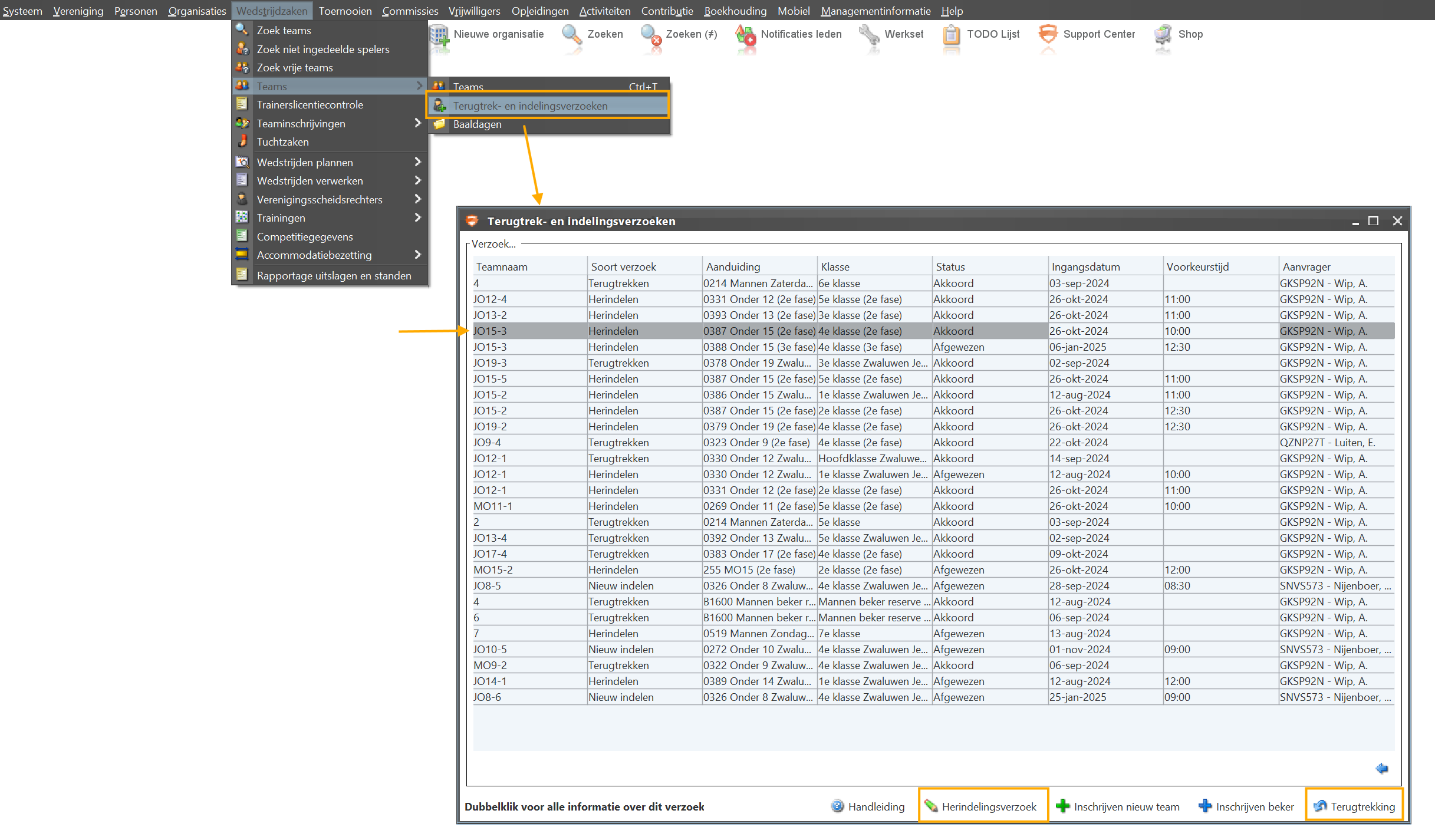
Task: Click the Werkset wrench icon
Action: [x=869, y=34]
